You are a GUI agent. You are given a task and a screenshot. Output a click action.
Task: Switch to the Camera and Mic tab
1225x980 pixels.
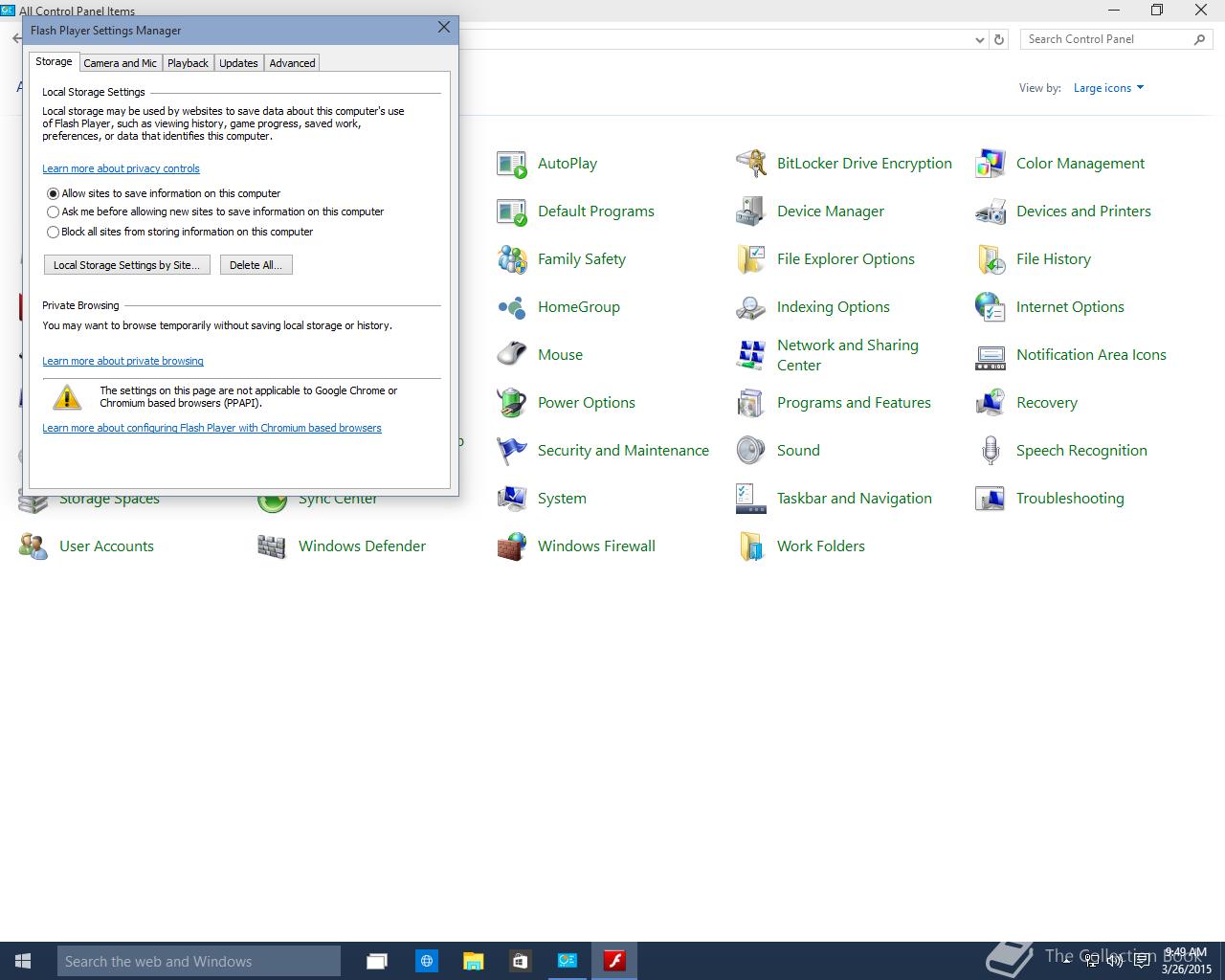coord(120,63)
